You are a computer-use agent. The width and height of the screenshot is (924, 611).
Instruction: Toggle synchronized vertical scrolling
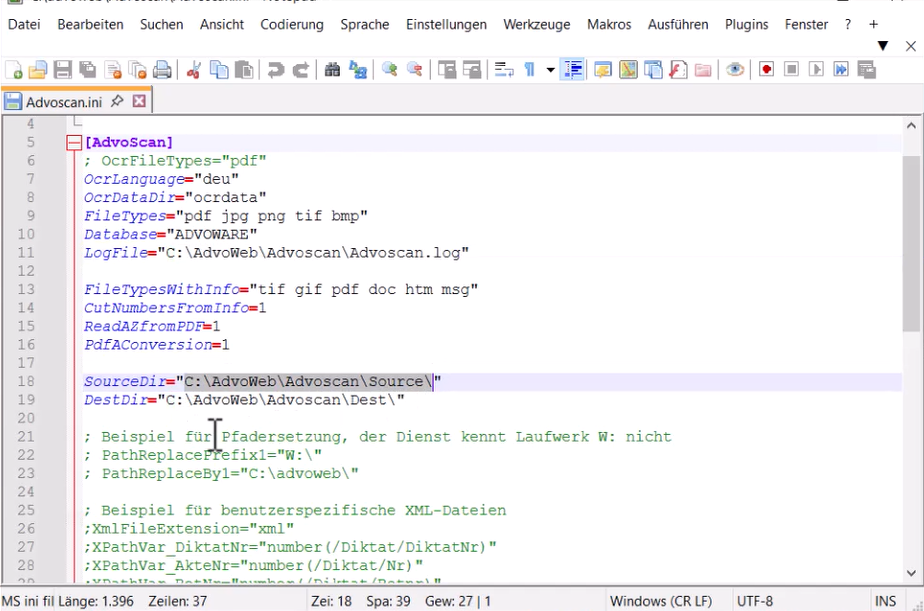pos(447,70)
